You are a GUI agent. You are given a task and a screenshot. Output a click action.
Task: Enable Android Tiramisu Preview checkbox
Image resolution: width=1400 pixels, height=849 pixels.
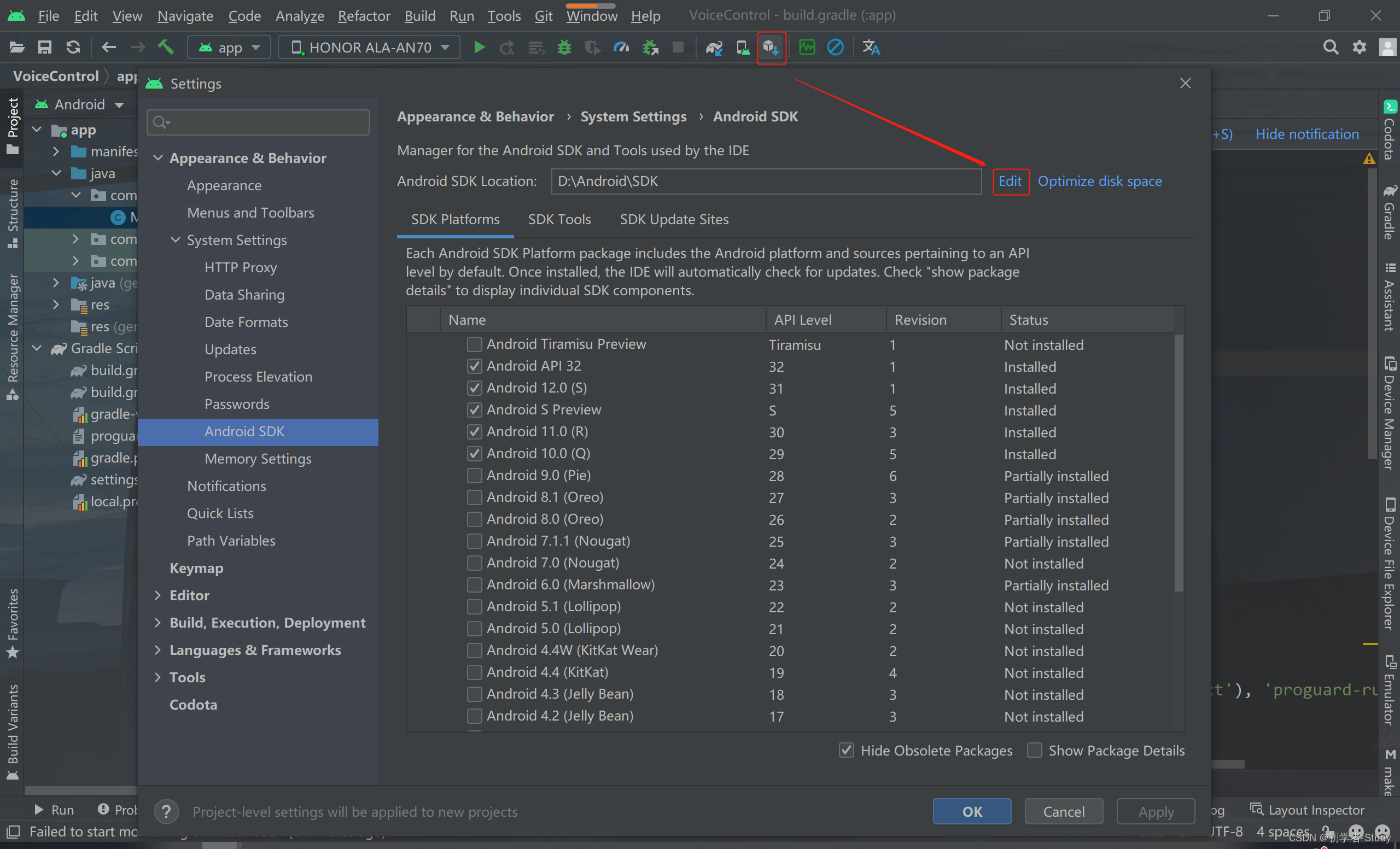(x=474, y=344)
